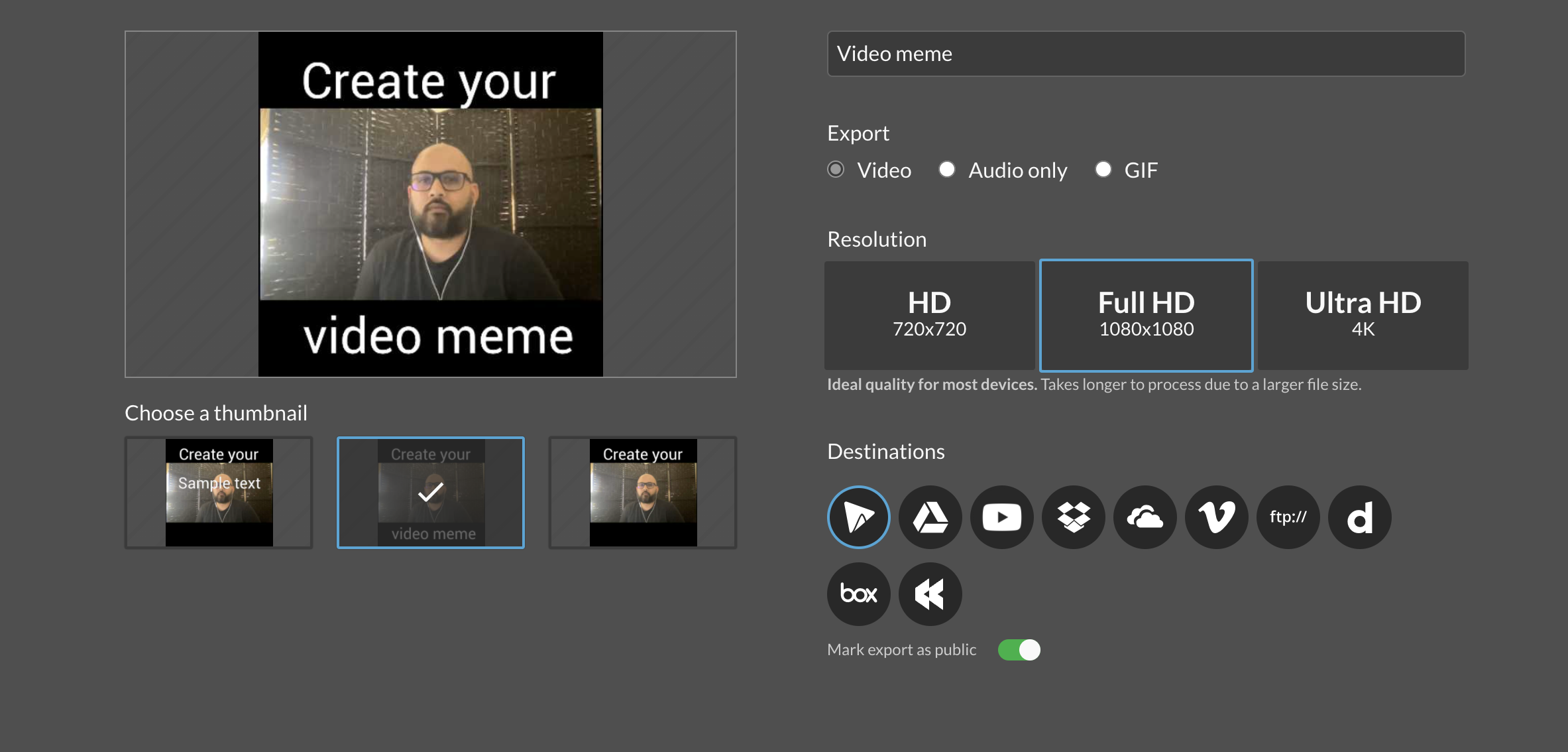
Task: Click the large video meme preview
Action: (x=431, y=204)
